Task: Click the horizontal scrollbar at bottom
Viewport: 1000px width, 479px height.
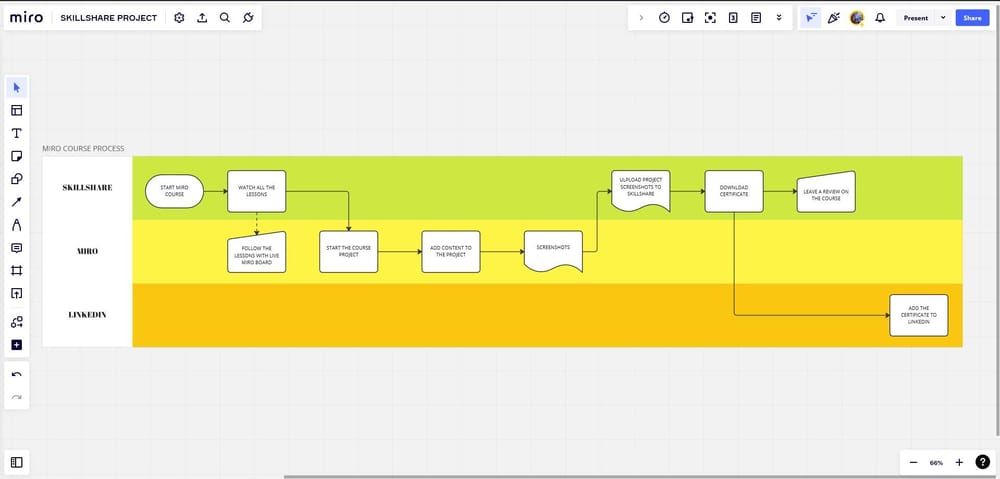Action: pyautogui.click(x=638, y=476)
